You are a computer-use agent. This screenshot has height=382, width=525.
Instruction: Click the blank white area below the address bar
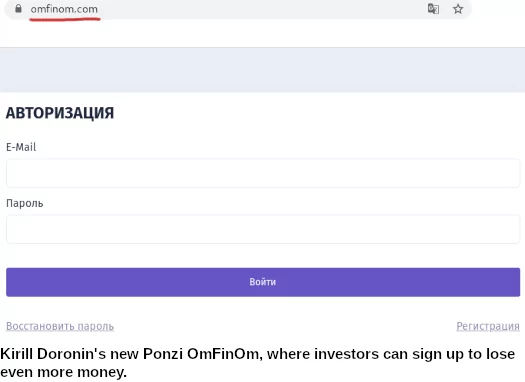(262, 33)
